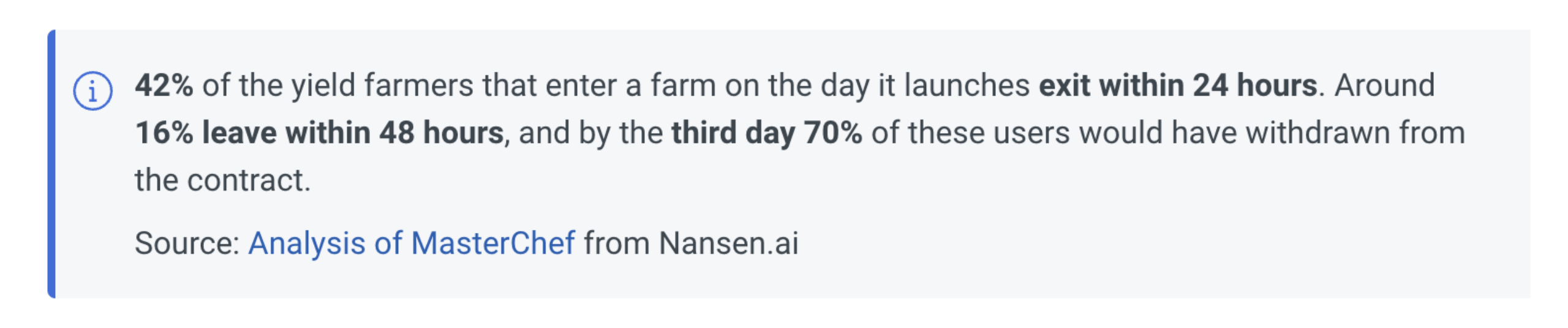Image resolution: width=1568 pixels, height=328 pixels.
Task: Click the words 'the contract.'
Action: [x=223, y=181]
